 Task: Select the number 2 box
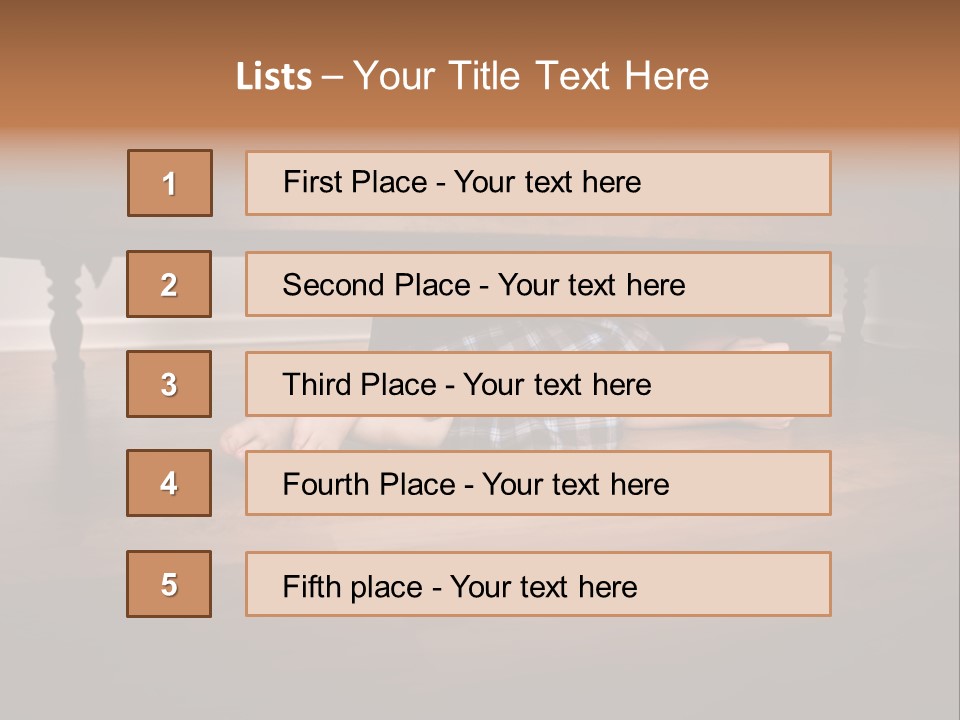pos(170,284)
